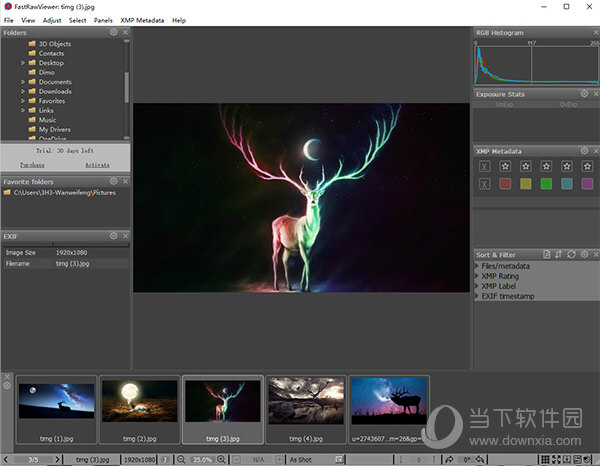Click the Activate link

[97, 165]
